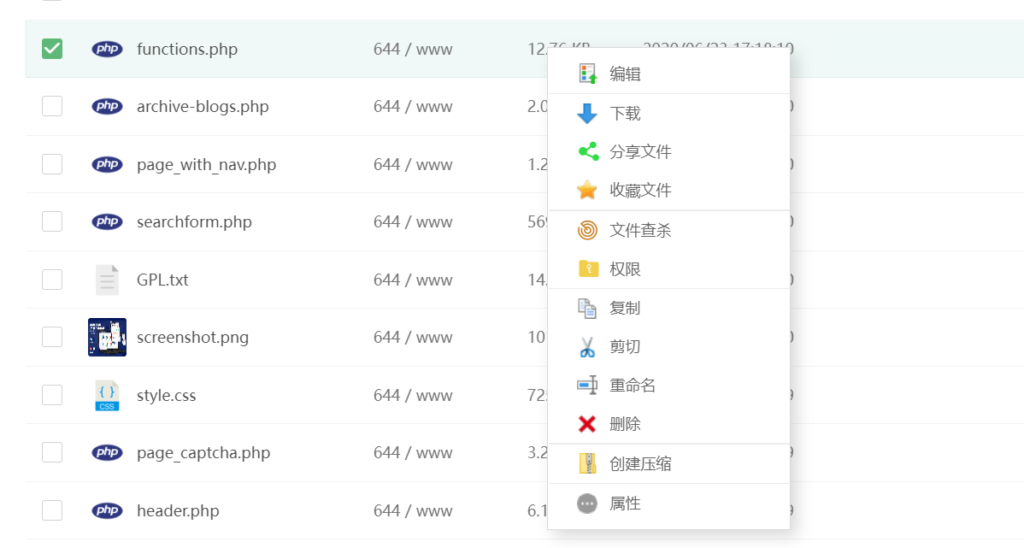This screenshot has height=548, width=1024.
Task: Open the page_with_nav.php file name
Action: 206,164
